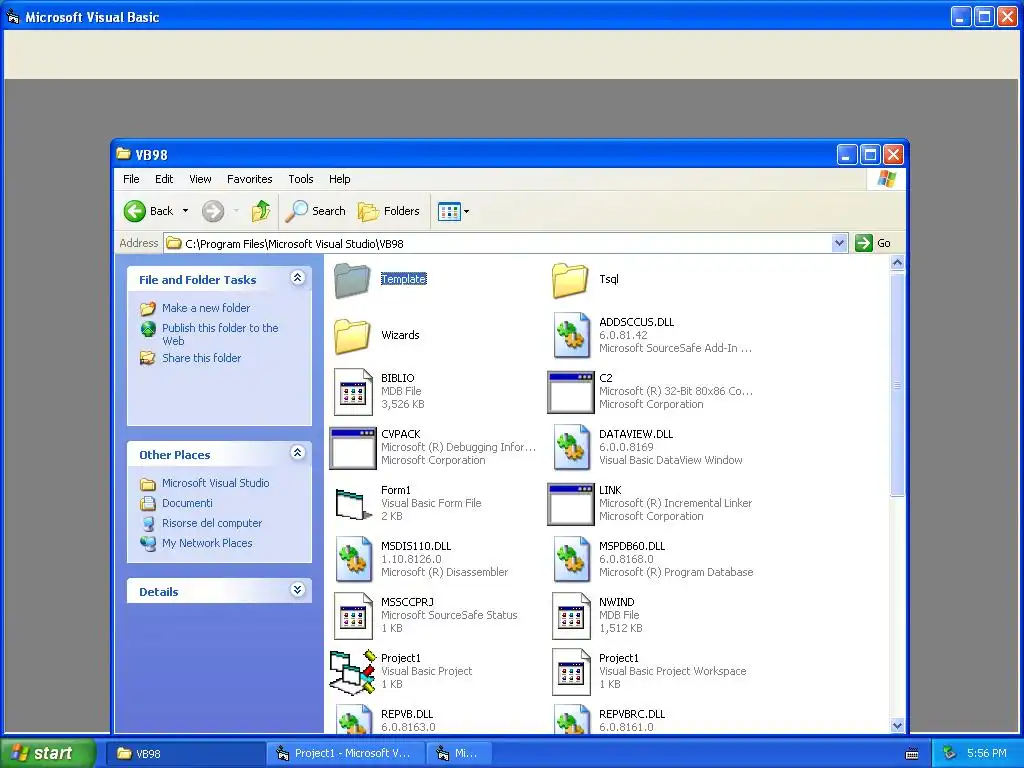The width and height of the screenshot is (1024, 768).
Task: Select the Template folder icon
Action: click(353, 280)
